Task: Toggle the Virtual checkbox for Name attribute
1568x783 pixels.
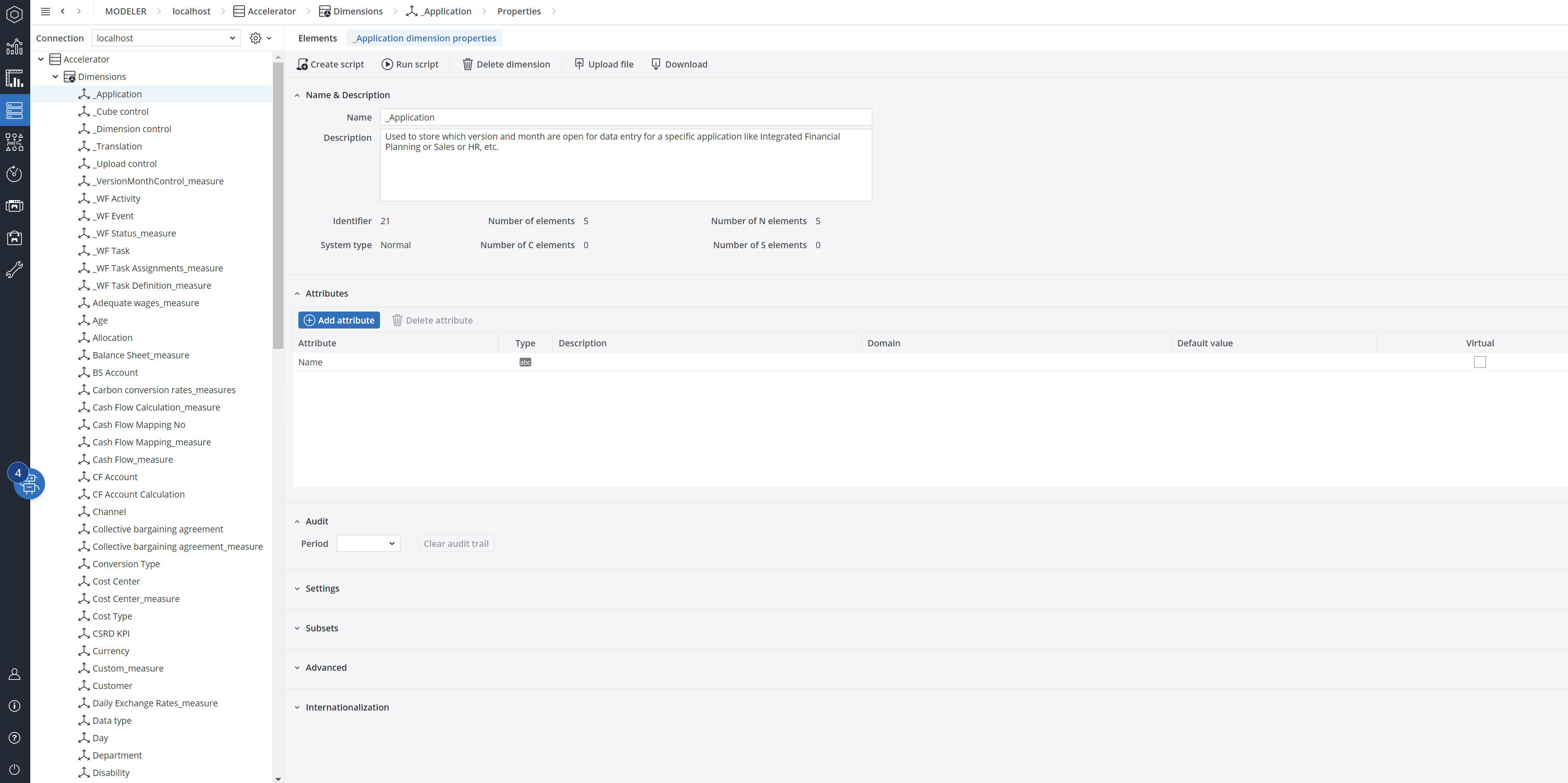Action: click(x=1480, y=362)
